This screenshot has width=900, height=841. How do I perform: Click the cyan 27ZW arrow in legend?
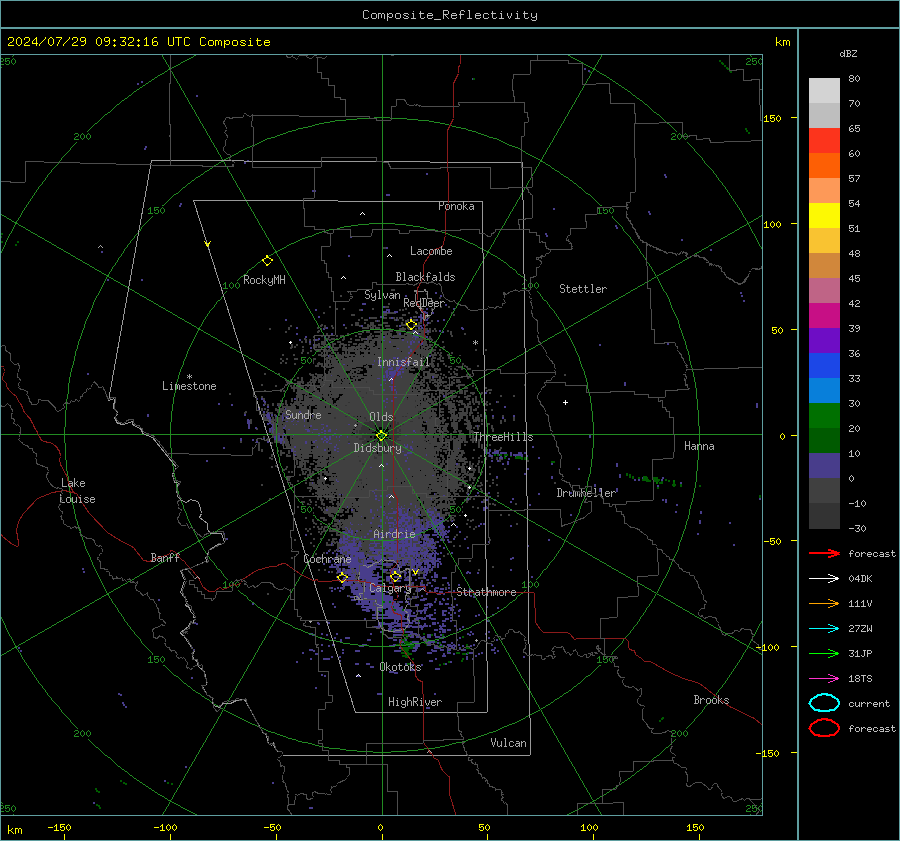point(824,629)
